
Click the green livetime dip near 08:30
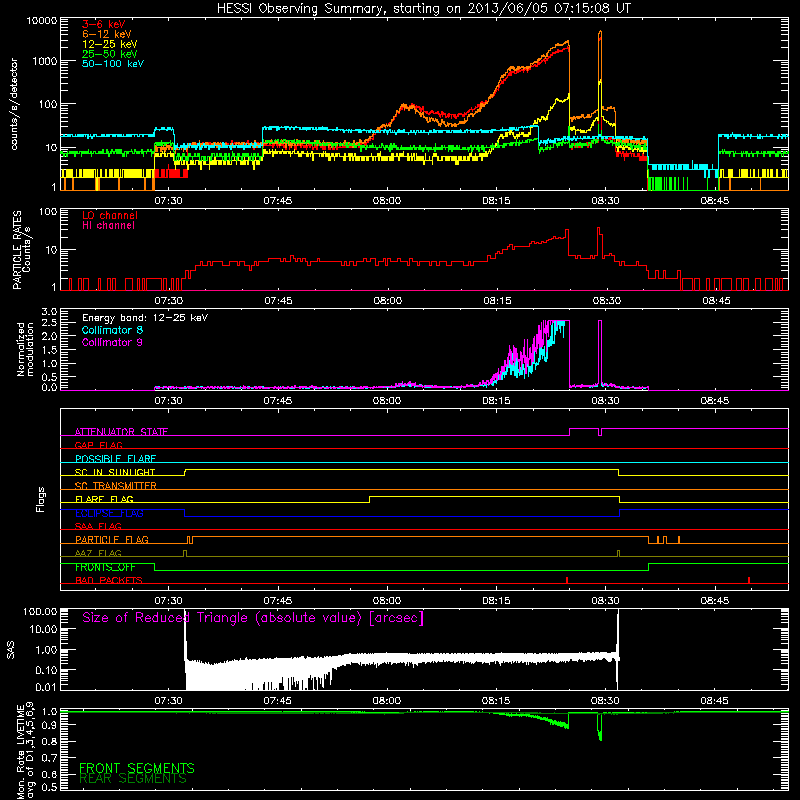tap(599, 727)
